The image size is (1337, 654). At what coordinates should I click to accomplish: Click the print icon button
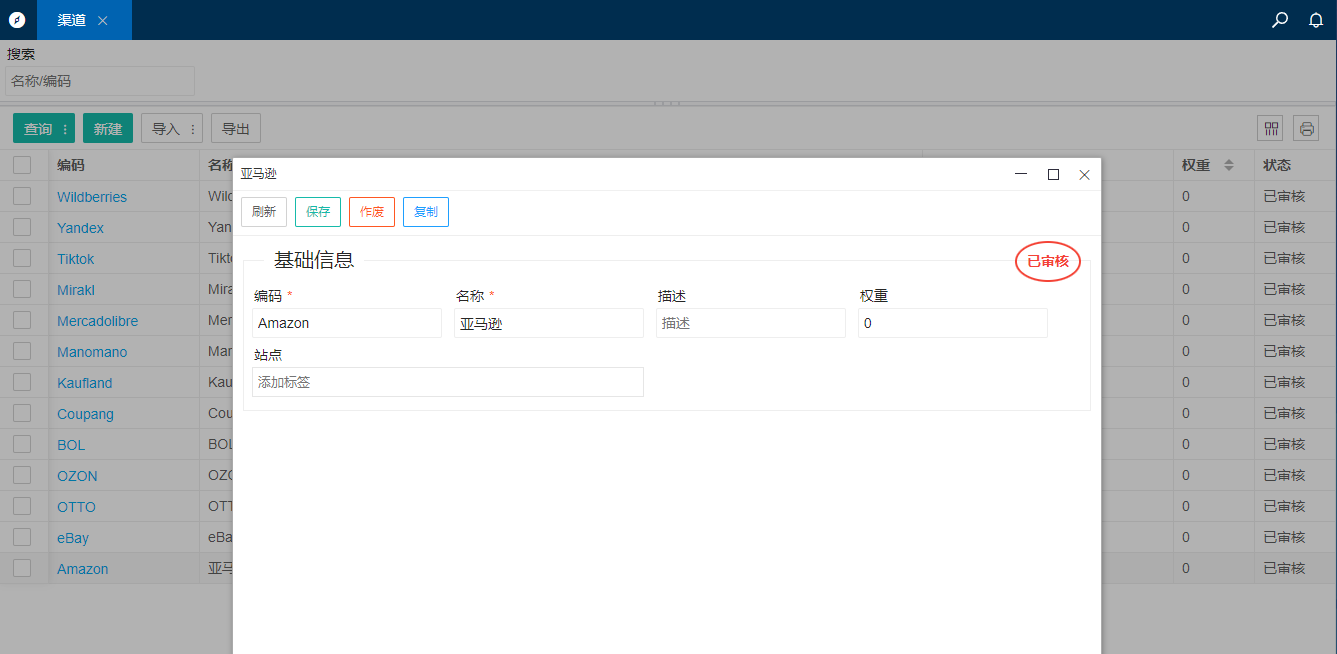pyautogui.click(x=1306, y=128)
